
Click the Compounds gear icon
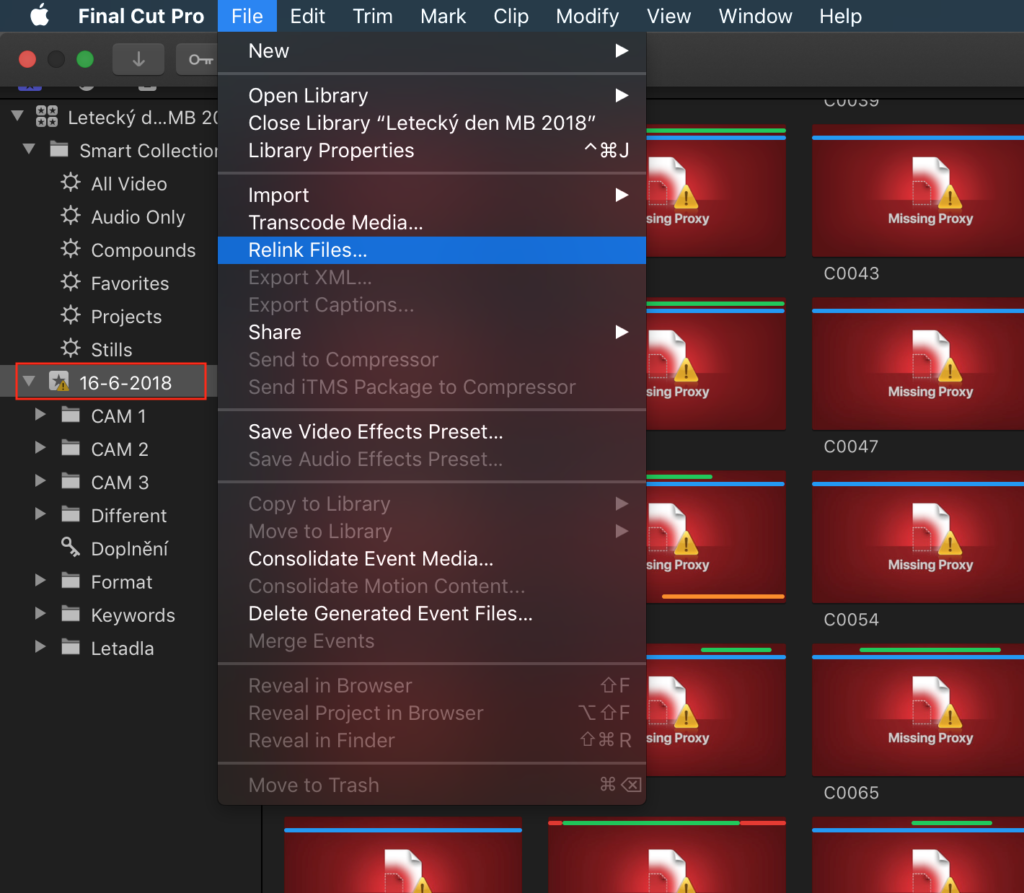(x=71, y=249)
